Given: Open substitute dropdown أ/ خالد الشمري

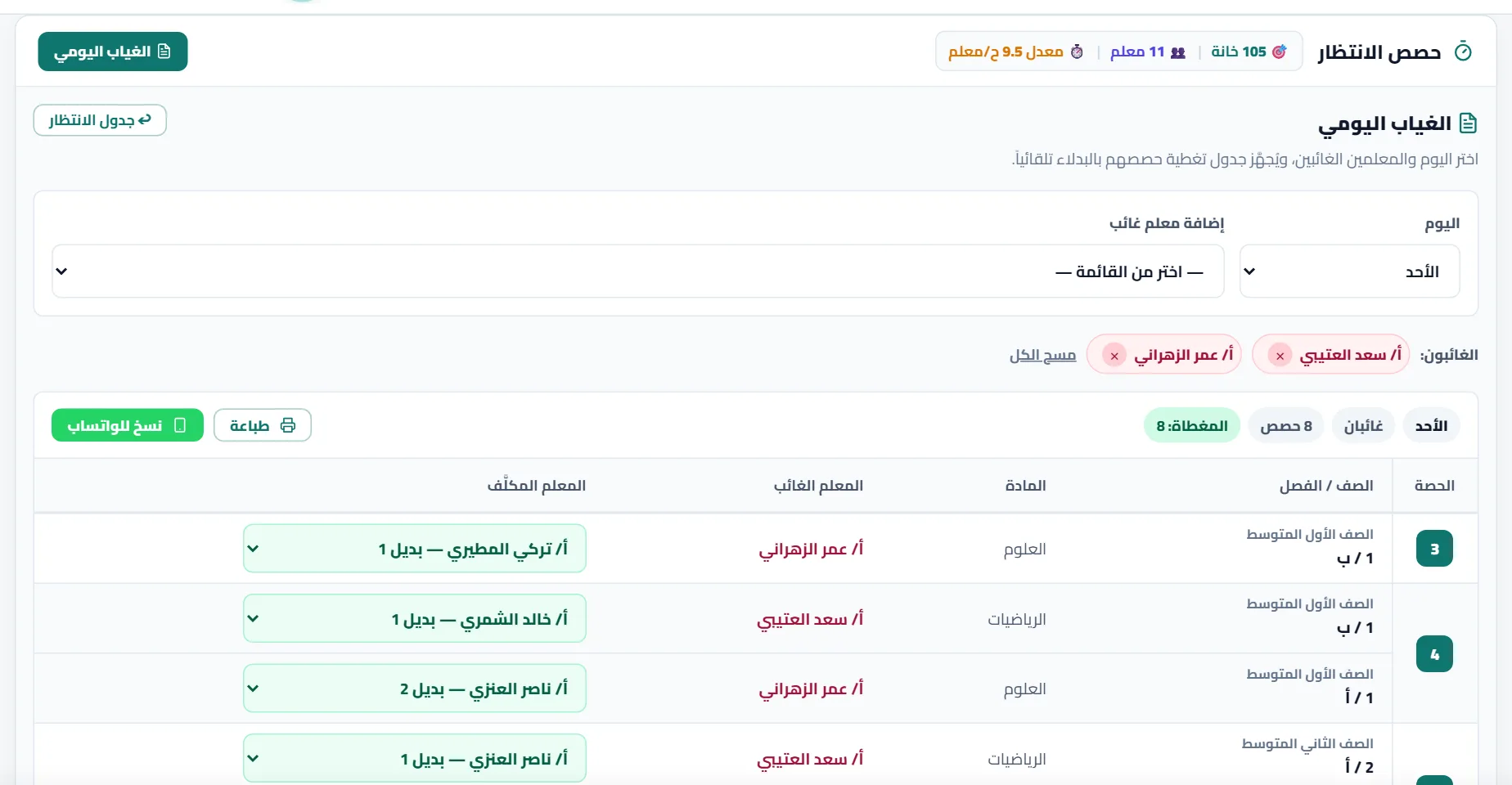Looking at the screenshot, I should coord(415,619).
